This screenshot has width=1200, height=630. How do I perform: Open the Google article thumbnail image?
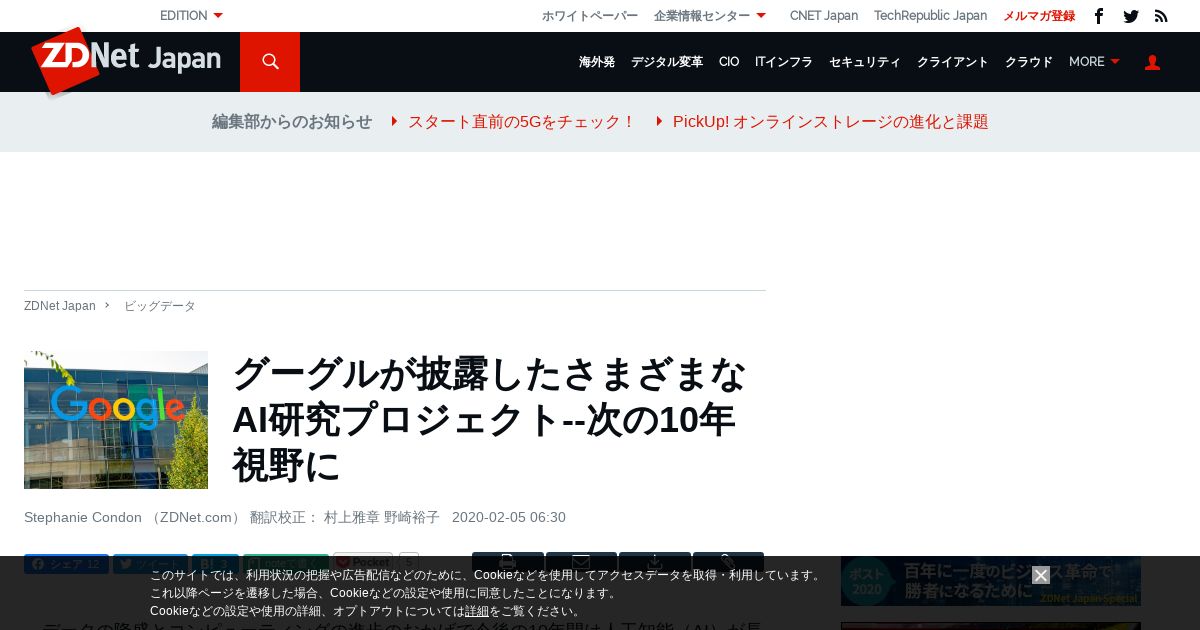click(116, 420)
